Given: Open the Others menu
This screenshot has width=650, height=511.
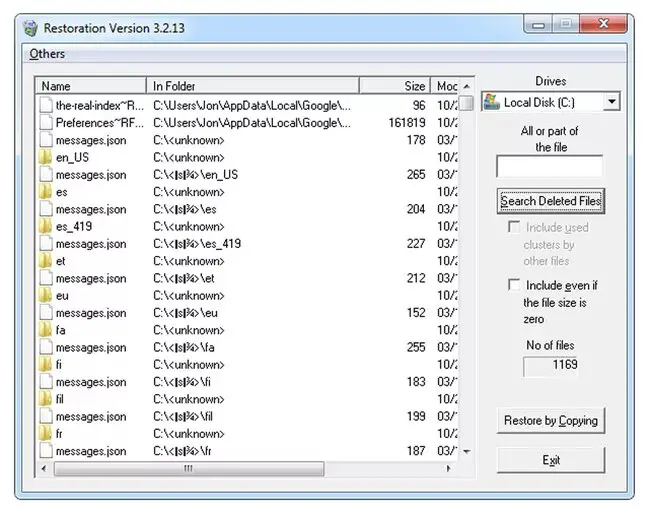Looking at the screenshot, I should click(47, 54).
